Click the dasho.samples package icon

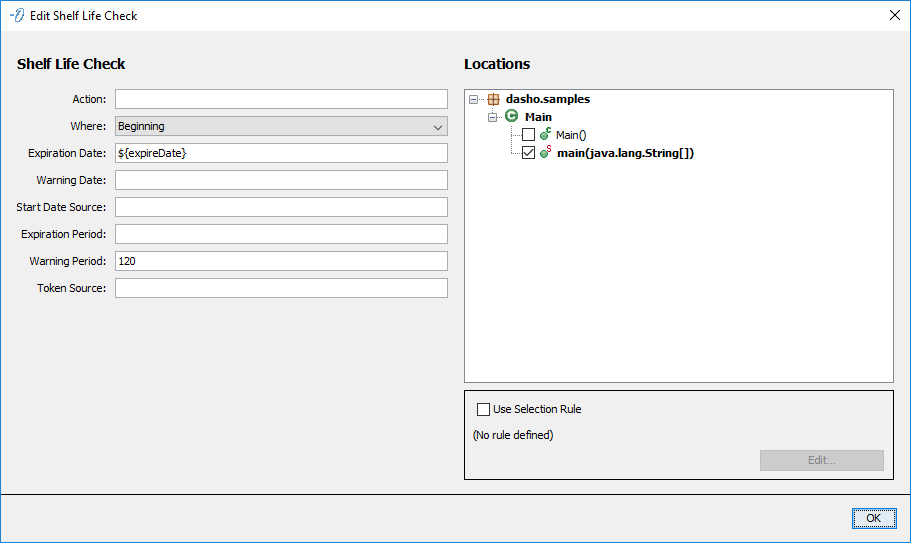(493, 99)
